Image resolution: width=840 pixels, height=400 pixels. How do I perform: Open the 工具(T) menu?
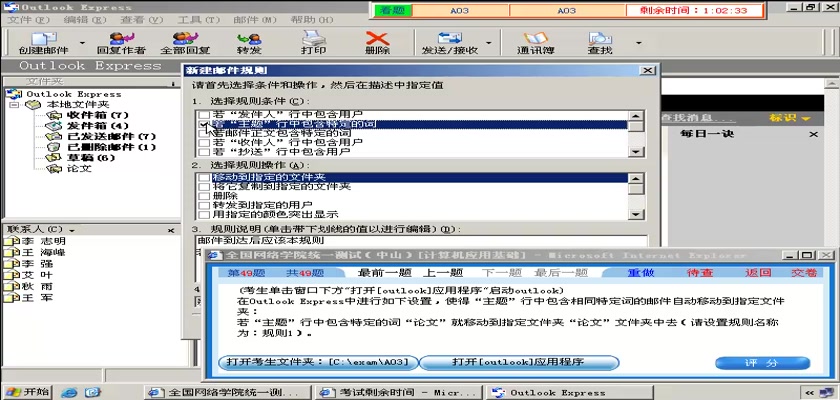coord(198,20)
